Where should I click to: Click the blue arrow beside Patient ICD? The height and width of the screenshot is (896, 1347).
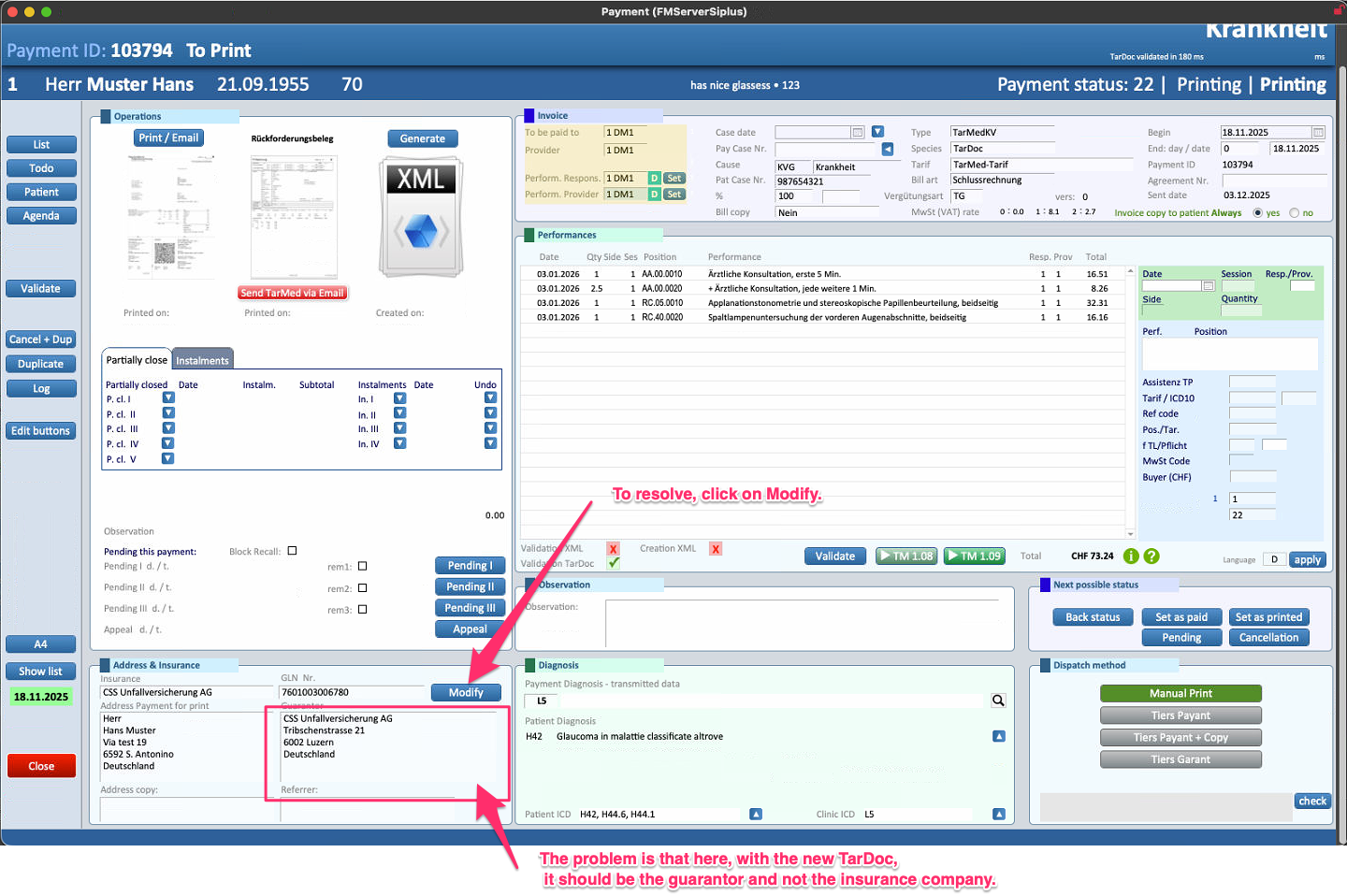756,814
